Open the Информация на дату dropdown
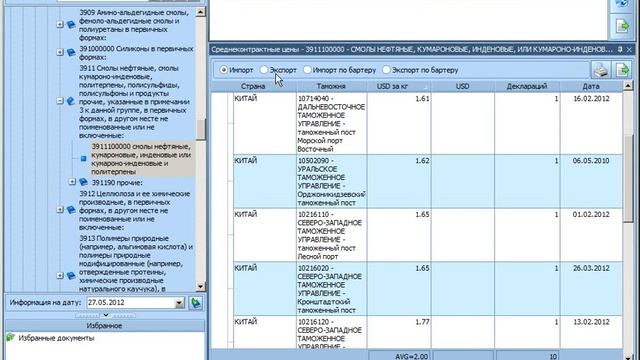 point(180,303)
